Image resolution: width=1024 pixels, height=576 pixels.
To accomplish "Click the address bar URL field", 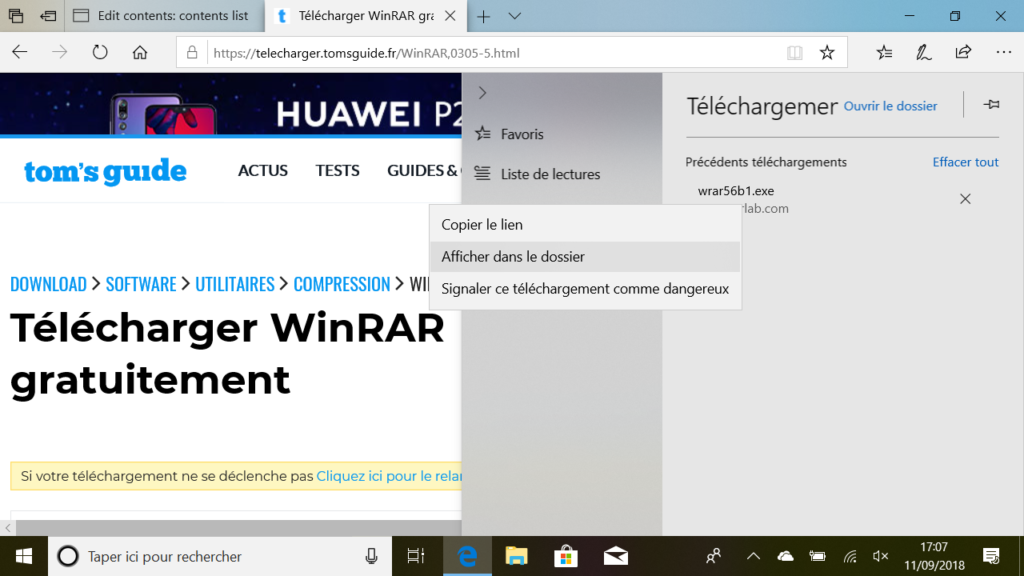I will tap(496, 53).
